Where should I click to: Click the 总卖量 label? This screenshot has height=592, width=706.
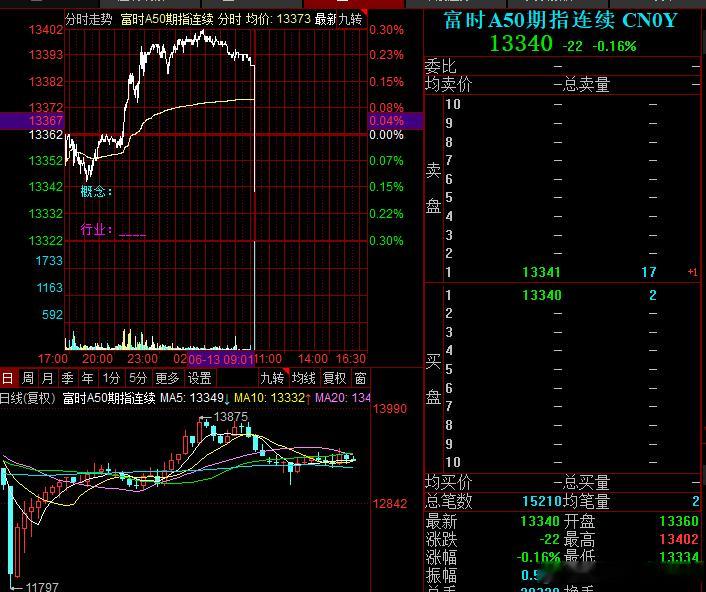pos(586,85)
